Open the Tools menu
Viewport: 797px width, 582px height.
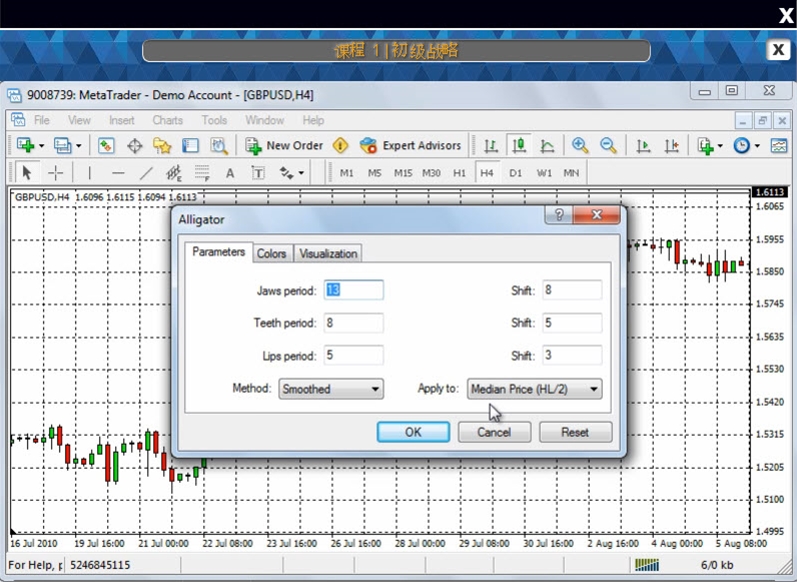(214, 120)
